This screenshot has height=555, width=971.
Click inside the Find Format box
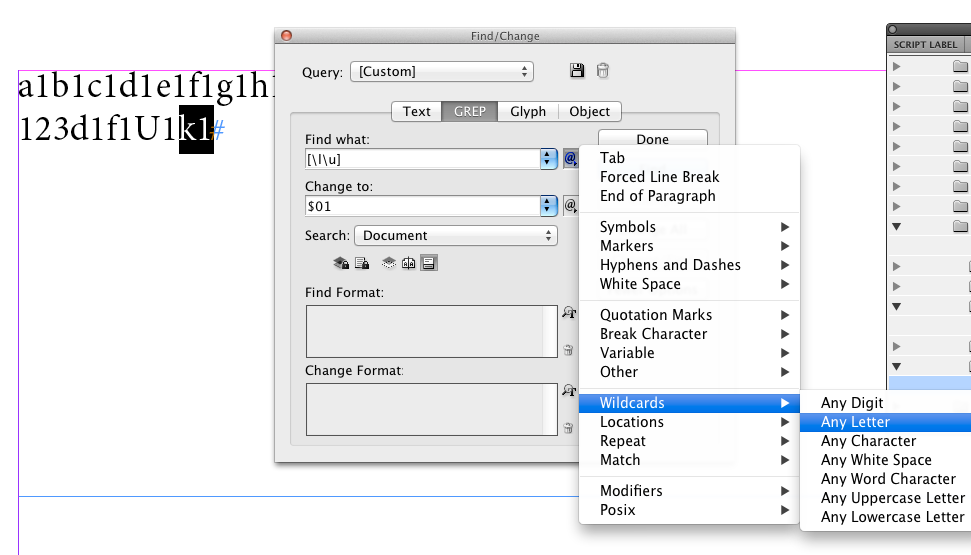(432, 331)
